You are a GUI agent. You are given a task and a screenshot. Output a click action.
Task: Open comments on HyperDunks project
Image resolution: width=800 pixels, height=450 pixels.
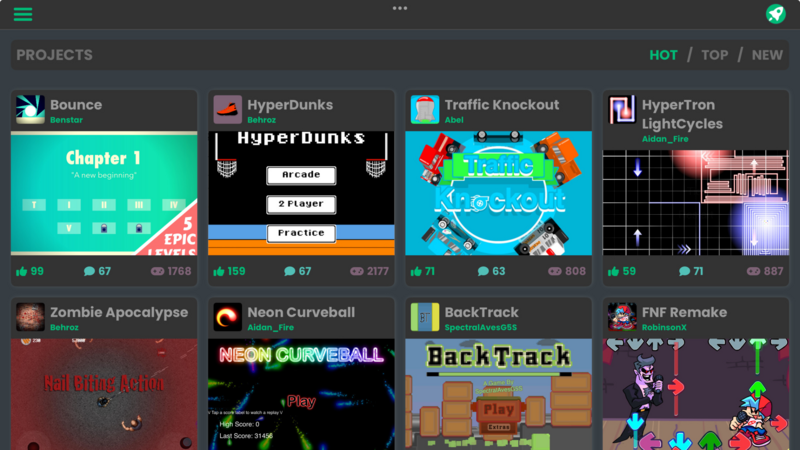coord(290,271)
